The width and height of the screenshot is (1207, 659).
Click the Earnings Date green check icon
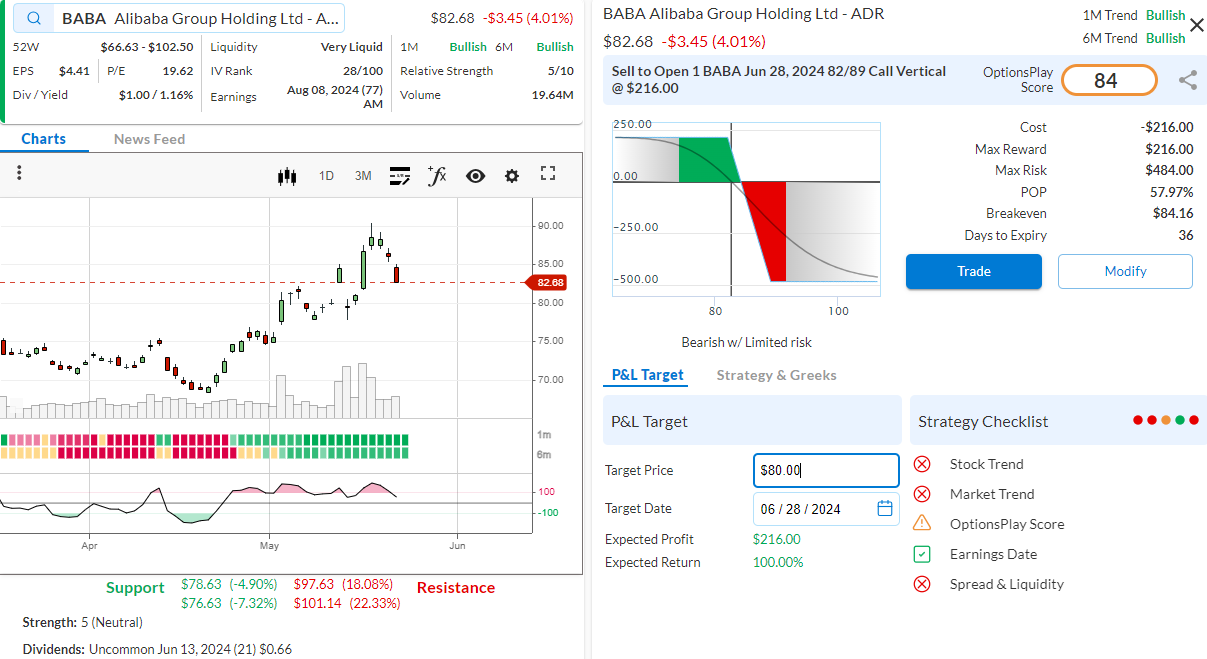pos(922,554)
